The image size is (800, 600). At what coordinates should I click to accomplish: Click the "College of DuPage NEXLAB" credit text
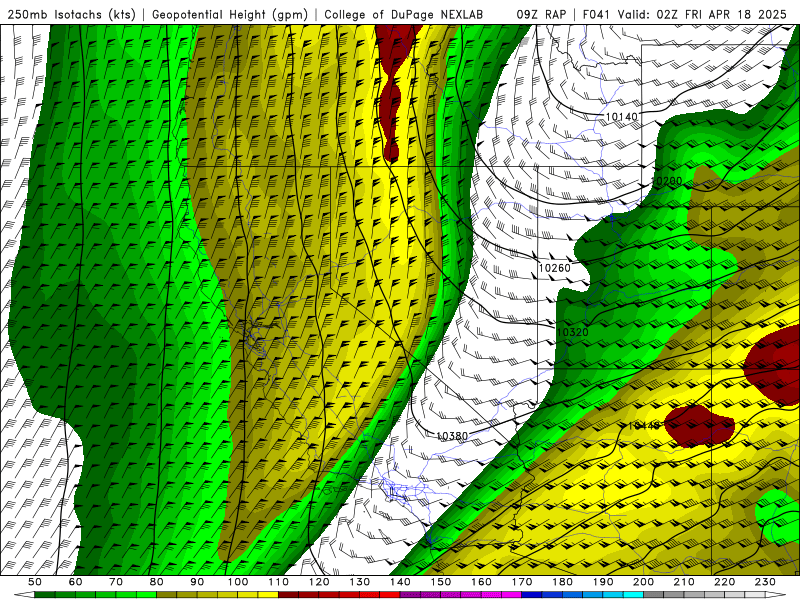tap(404, 14)
